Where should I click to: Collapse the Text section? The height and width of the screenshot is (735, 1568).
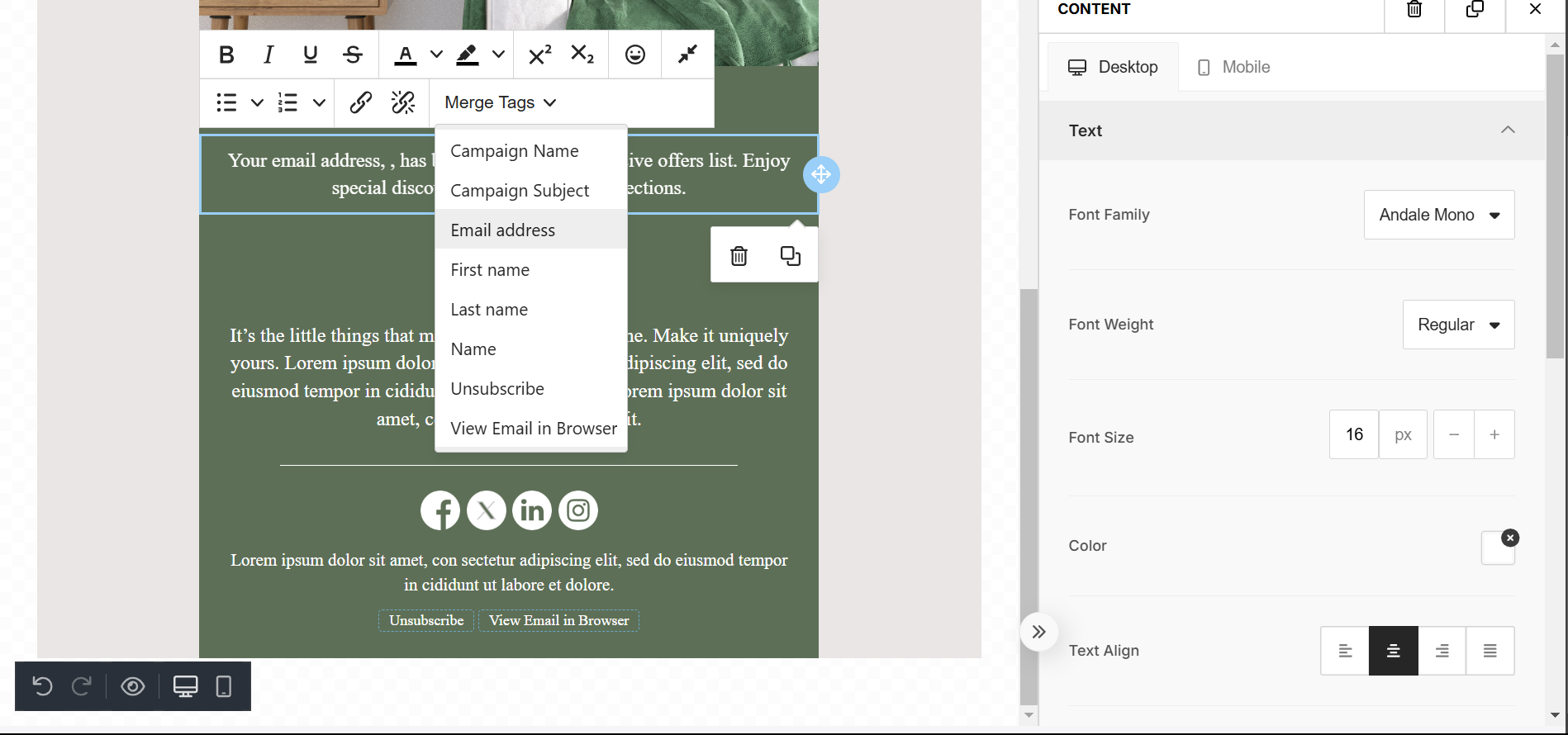coord(1507,130)
